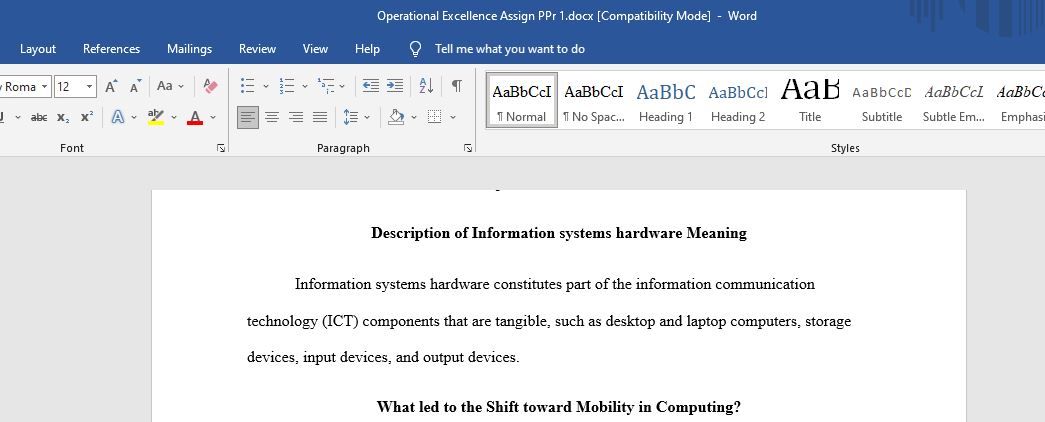The height and width of the screenshot is (422, 1045).
Task: Open the Font dialog launcher
Action: click(x=221, y=148)
